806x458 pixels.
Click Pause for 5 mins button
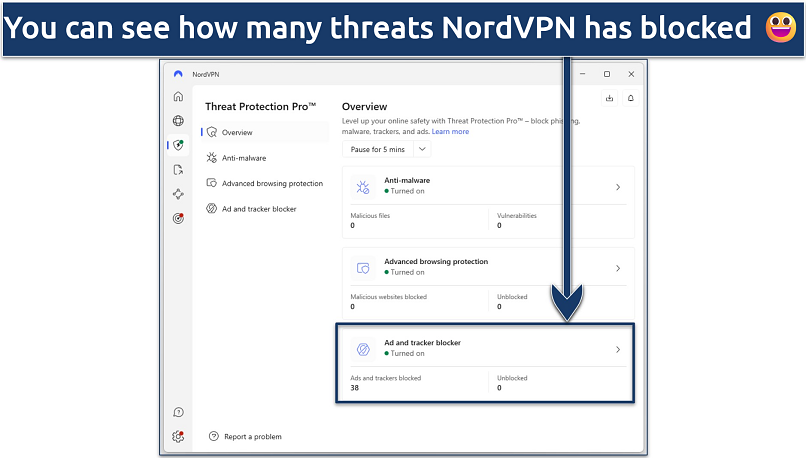click(x=377, y=149)
